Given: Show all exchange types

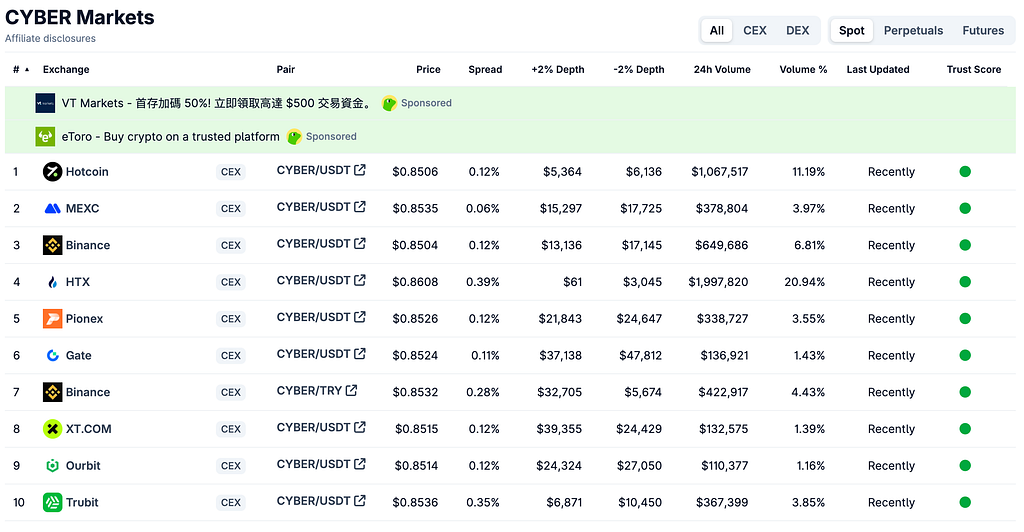Looking at the screenshot, I should 716,31.
